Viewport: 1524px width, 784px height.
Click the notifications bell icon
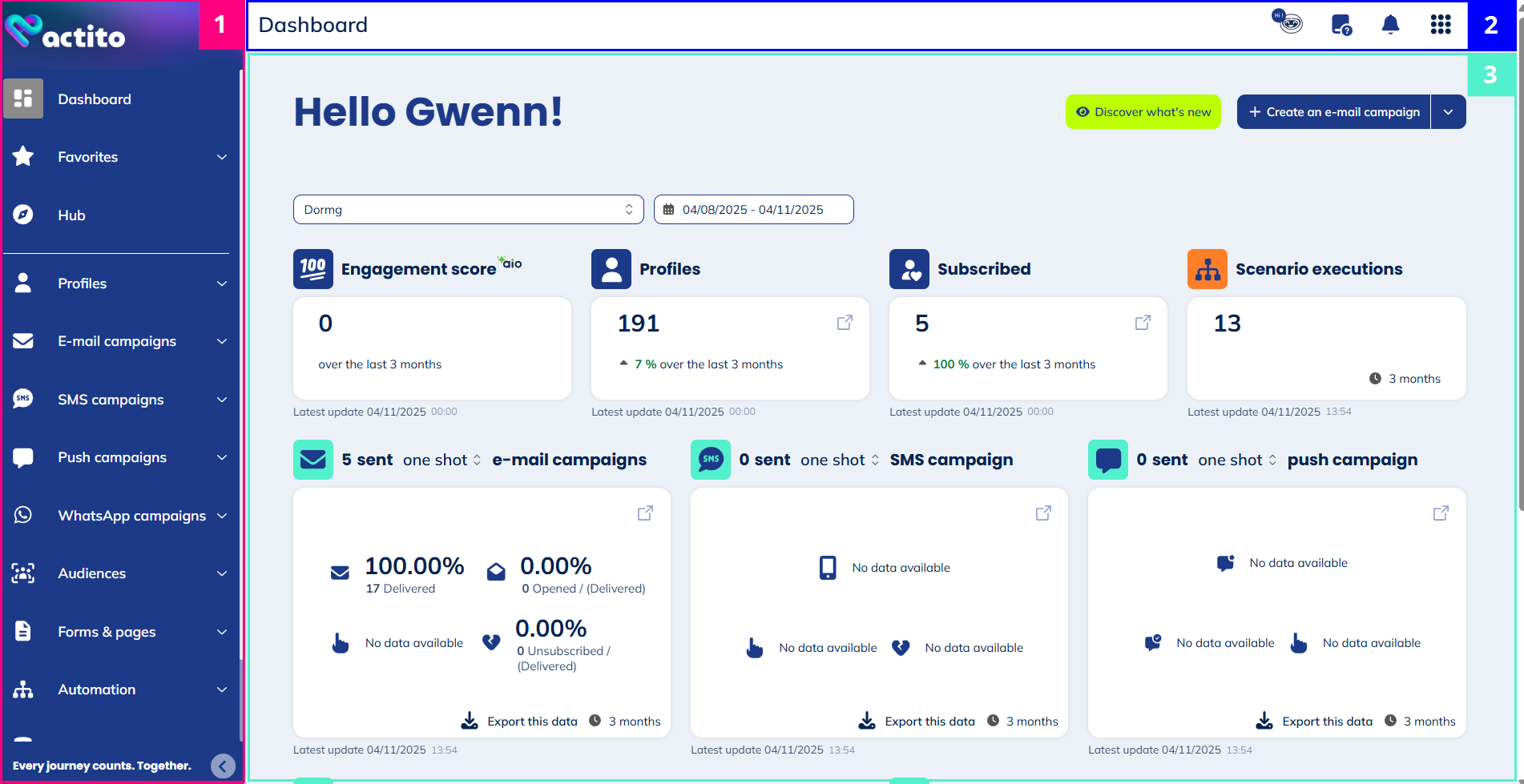[x=1390, y=25]
